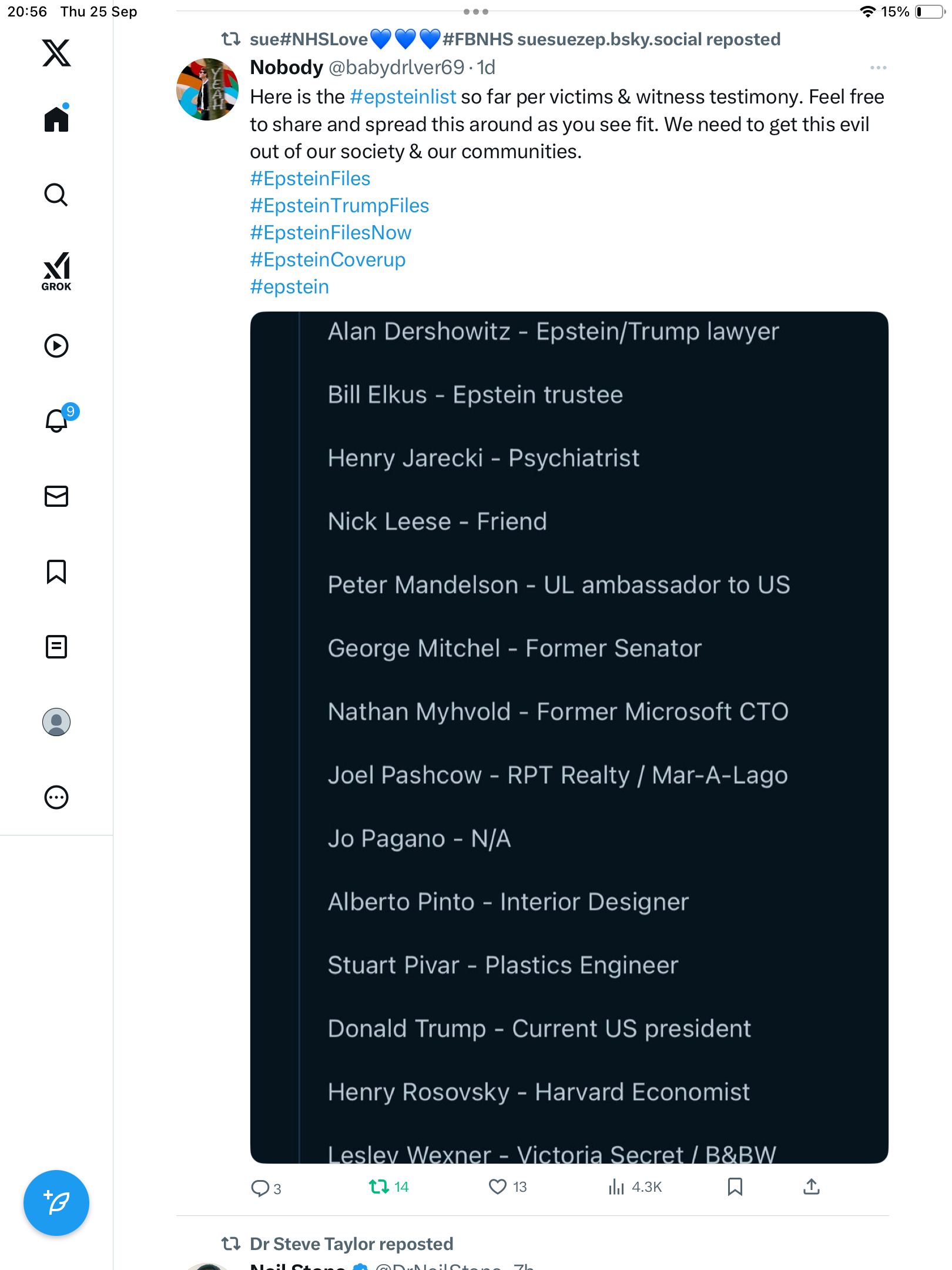Go to the Home timeline
The width and height of the screenshot is (952, 1270).
point(56,119)
